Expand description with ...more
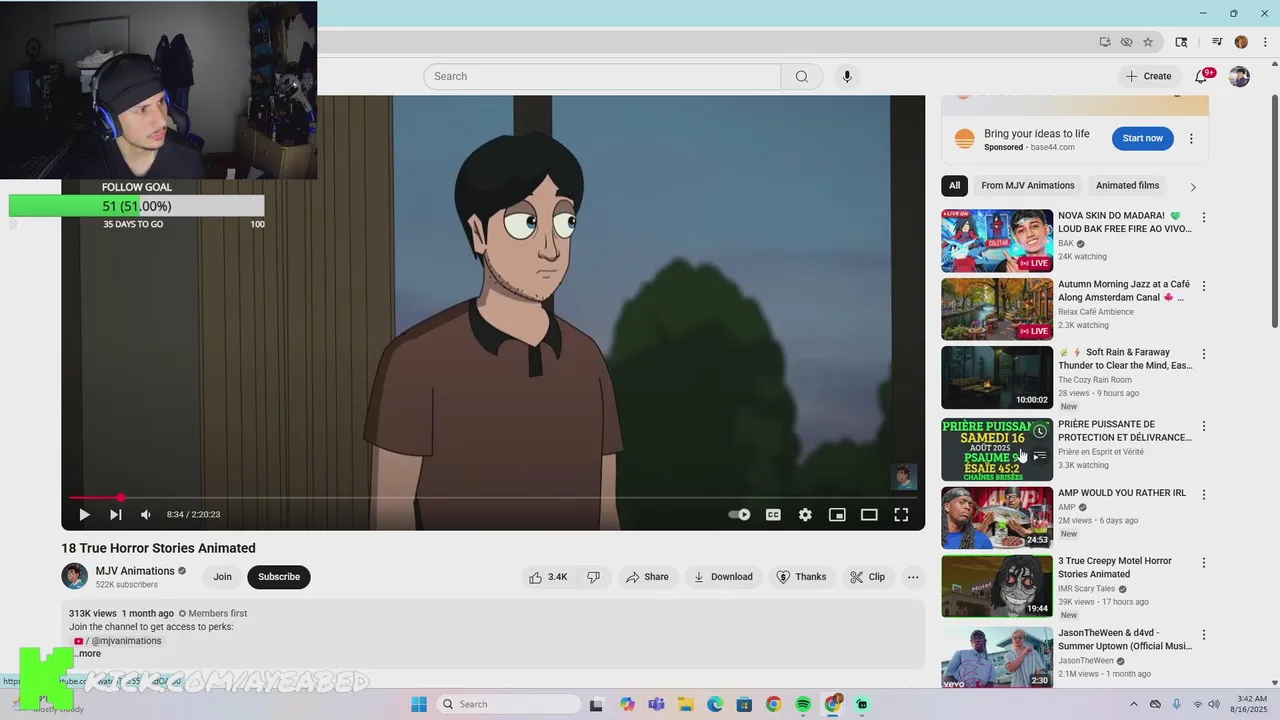The width and height of the screenshot is (1280, 720). coord(86,653)
